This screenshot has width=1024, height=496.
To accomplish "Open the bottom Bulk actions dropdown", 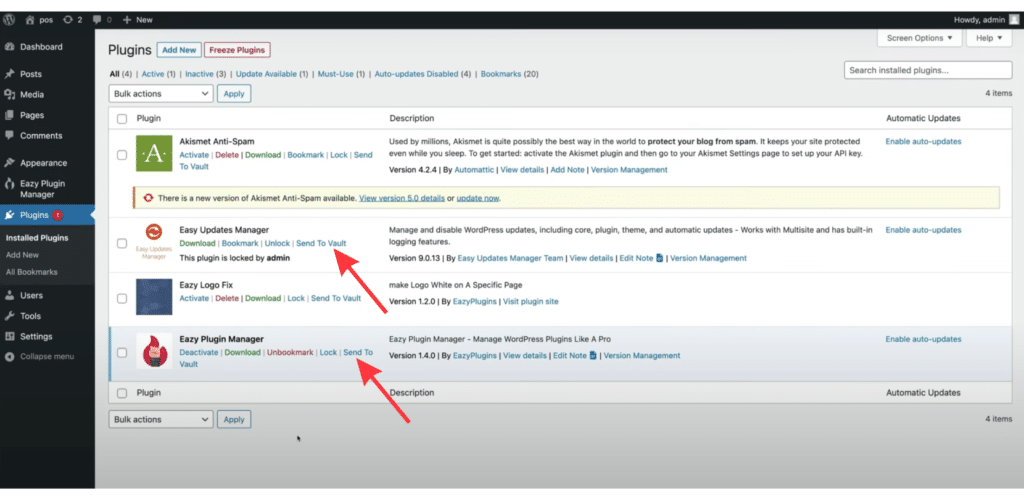I will point(161,419).
